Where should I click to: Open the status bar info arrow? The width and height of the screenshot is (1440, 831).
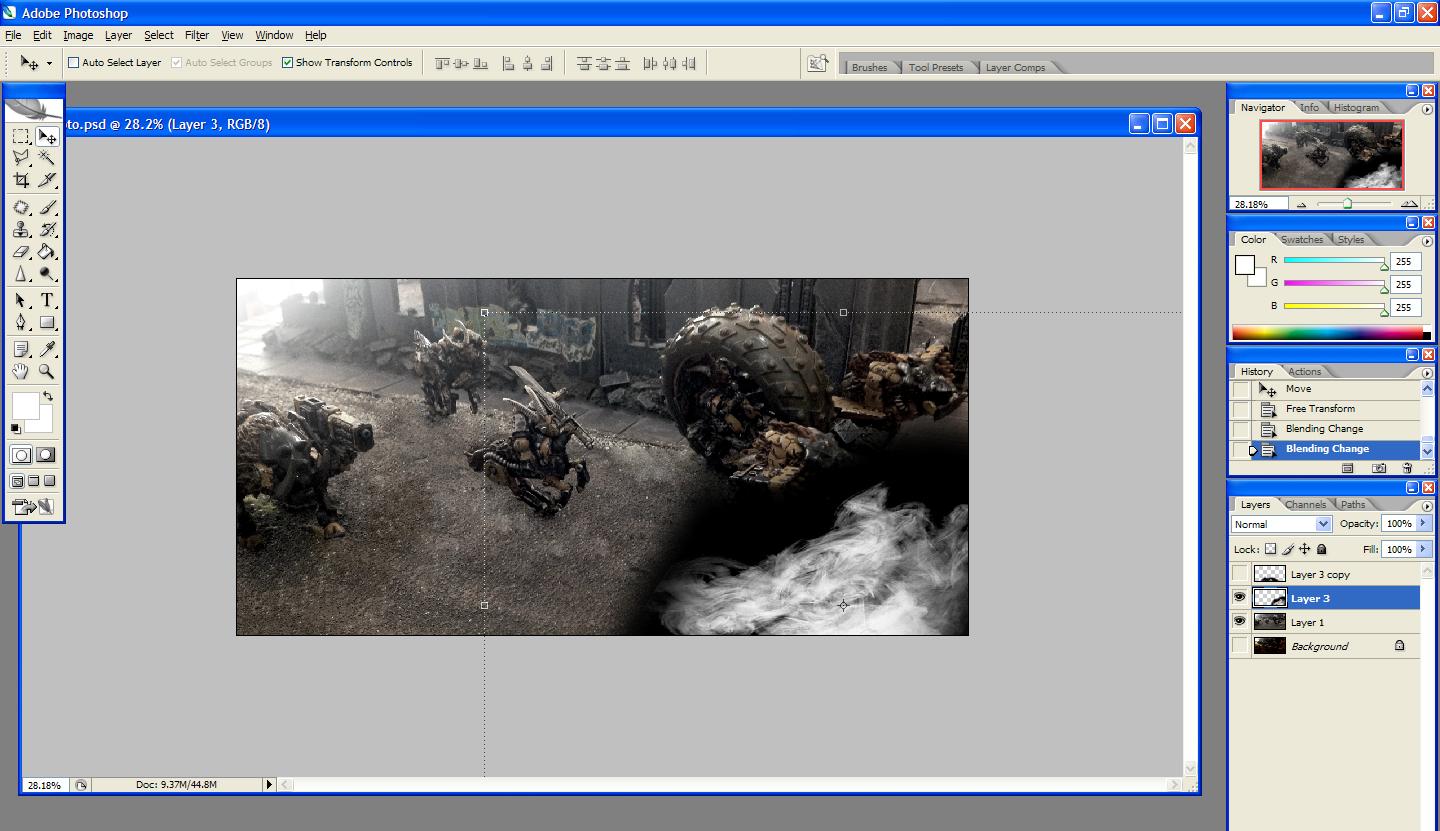coord(269,785)
